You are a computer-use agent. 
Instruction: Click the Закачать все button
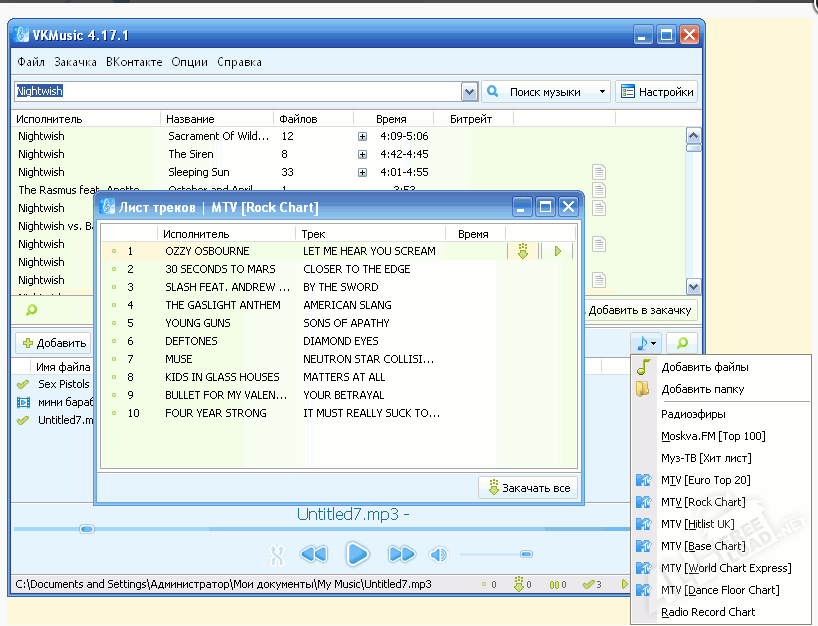point(529,488)
